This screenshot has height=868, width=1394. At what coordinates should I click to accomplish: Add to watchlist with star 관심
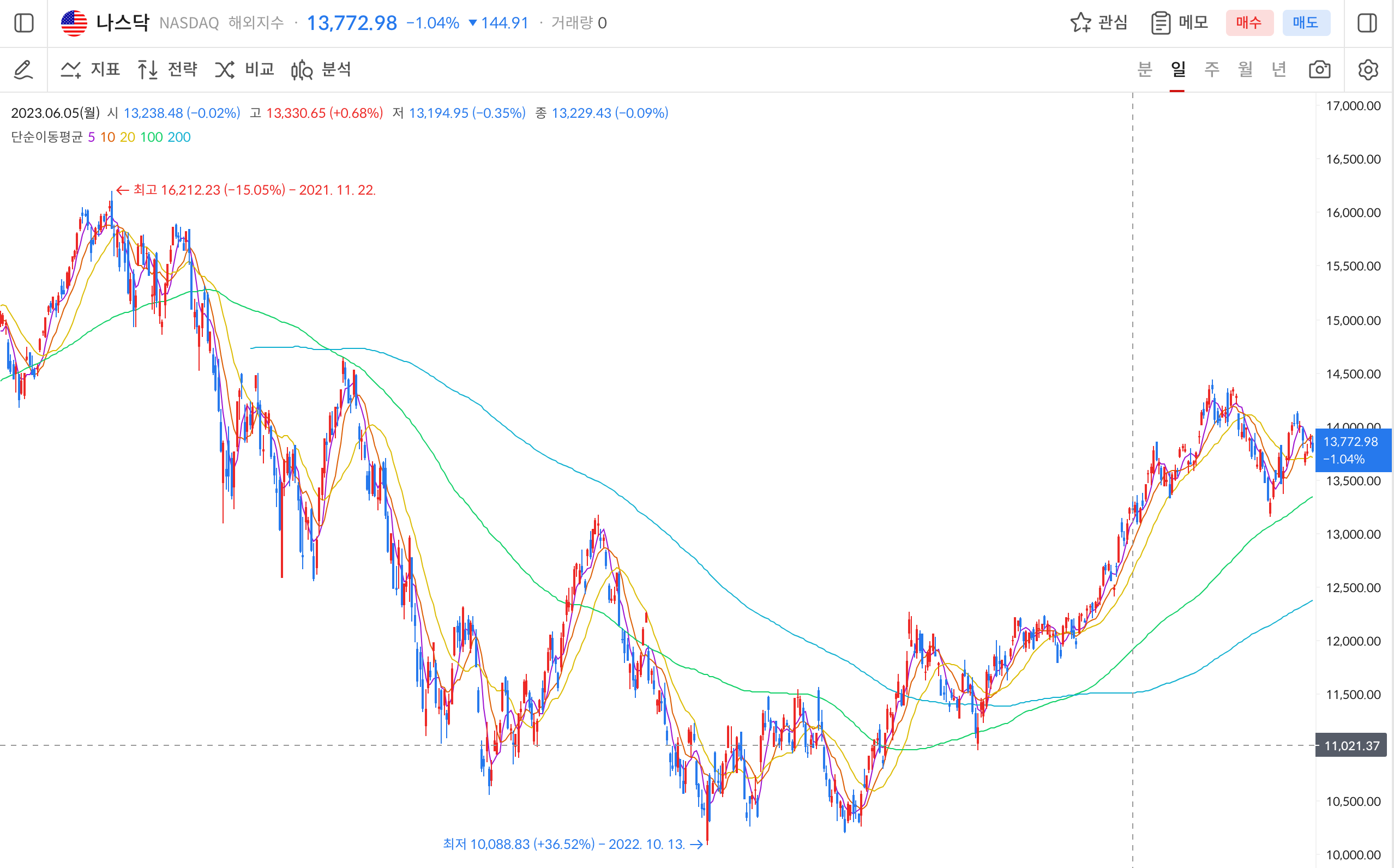tap(1099, 23)
